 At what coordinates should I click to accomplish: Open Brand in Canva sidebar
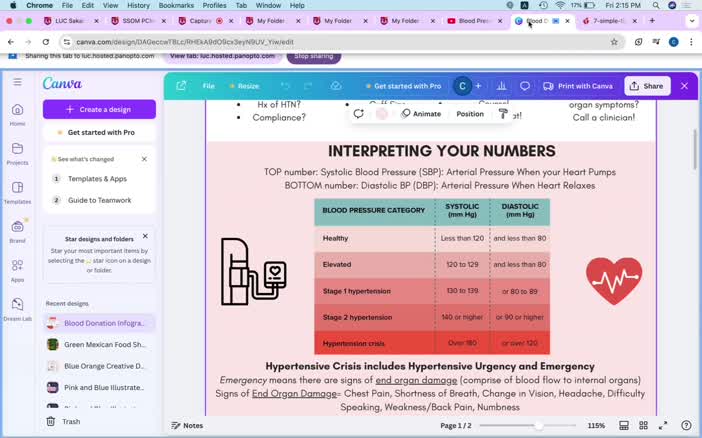coord(17,232)
